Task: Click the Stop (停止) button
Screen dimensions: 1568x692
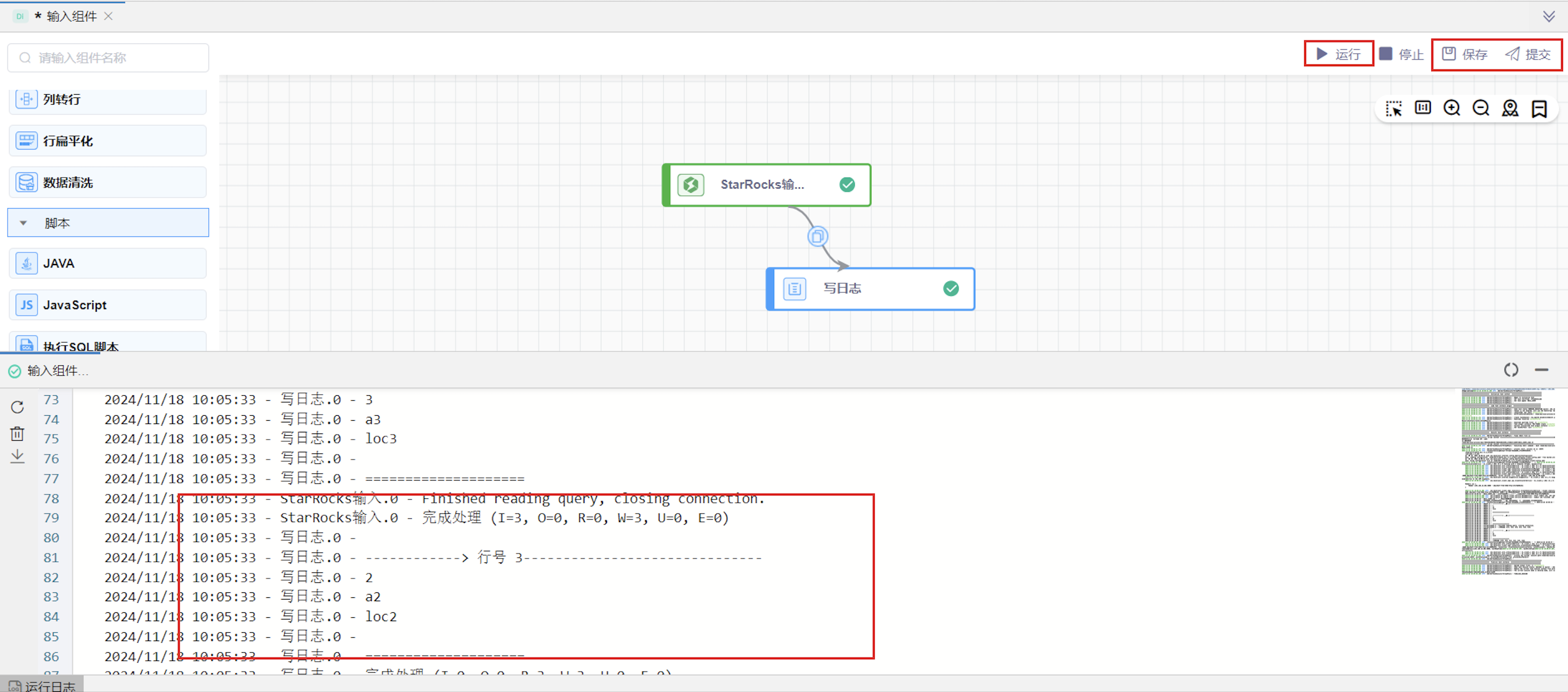Action: [x=1401, y=54]
